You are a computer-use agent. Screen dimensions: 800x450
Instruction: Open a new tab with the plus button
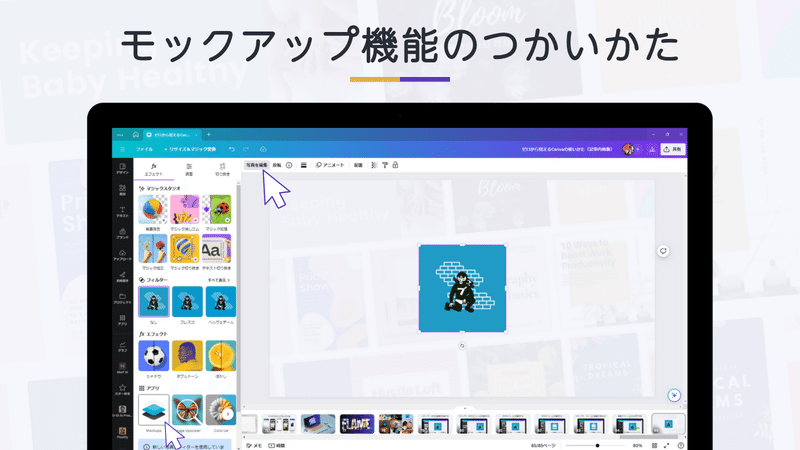coord(209,135)
